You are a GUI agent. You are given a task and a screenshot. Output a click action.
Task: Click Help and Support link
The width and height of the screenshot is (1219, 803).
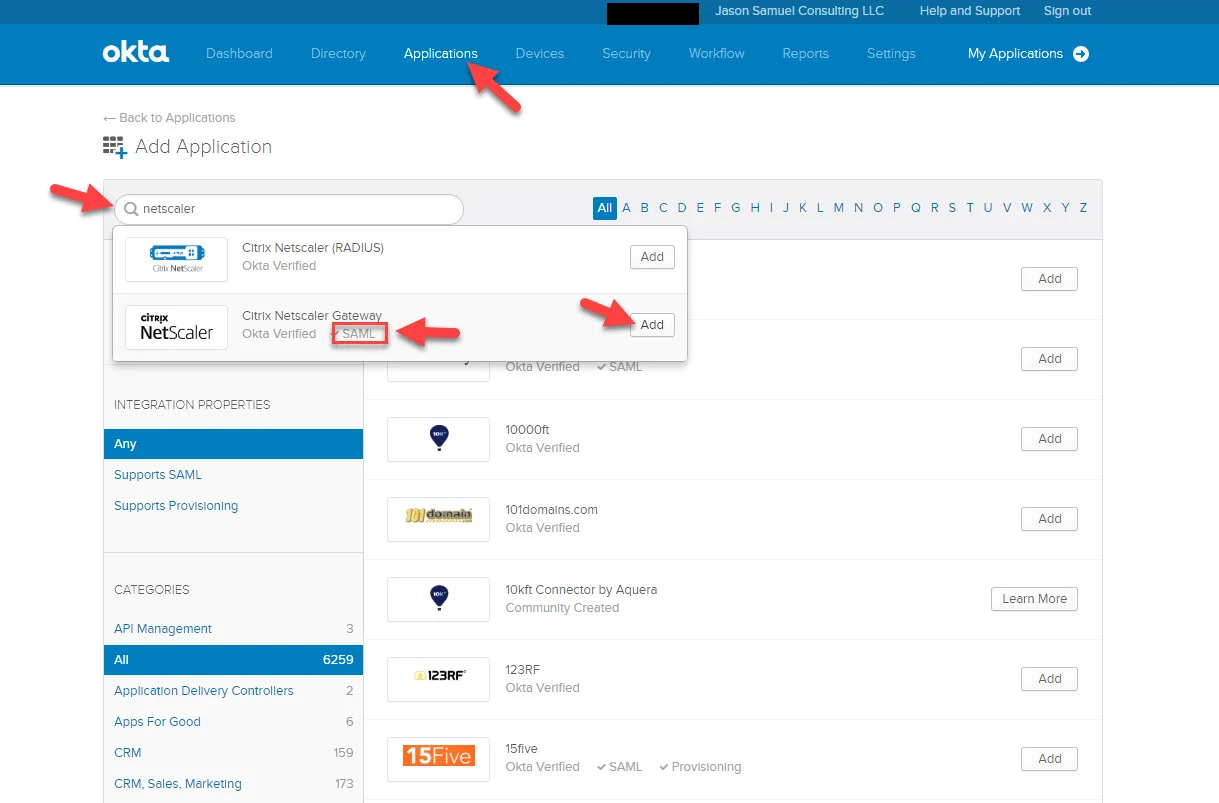(x=970, y=11)
